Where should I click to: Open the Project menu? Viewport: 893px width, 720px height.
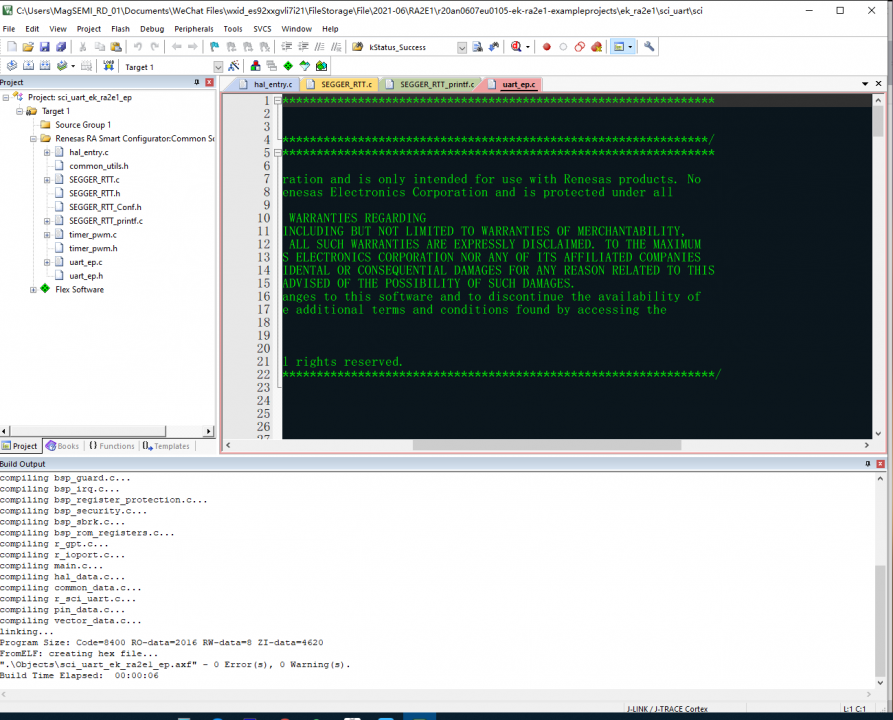click(x=89, y=28)
